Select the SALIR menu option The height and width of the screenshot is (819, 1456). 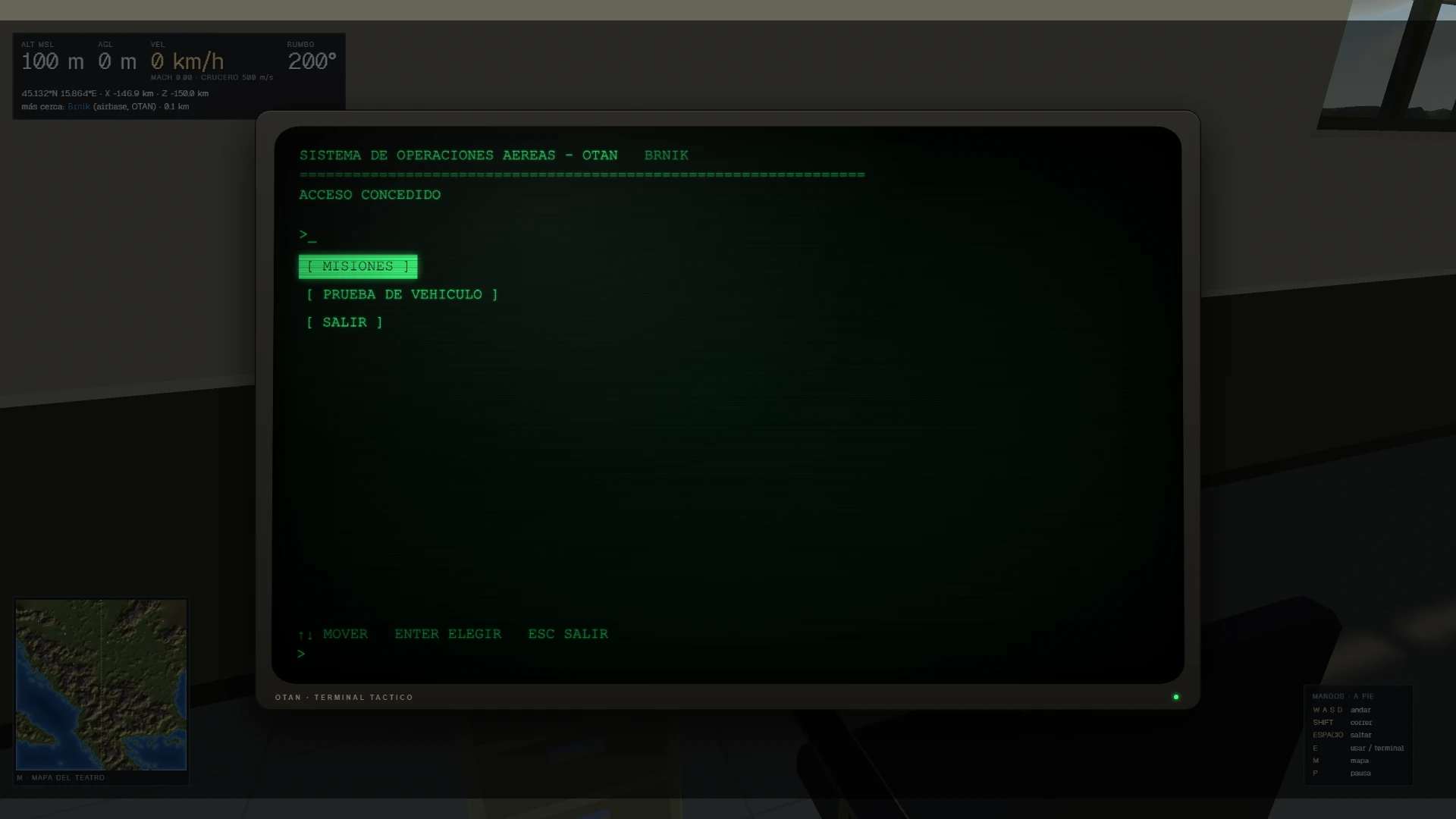[344, 322]
